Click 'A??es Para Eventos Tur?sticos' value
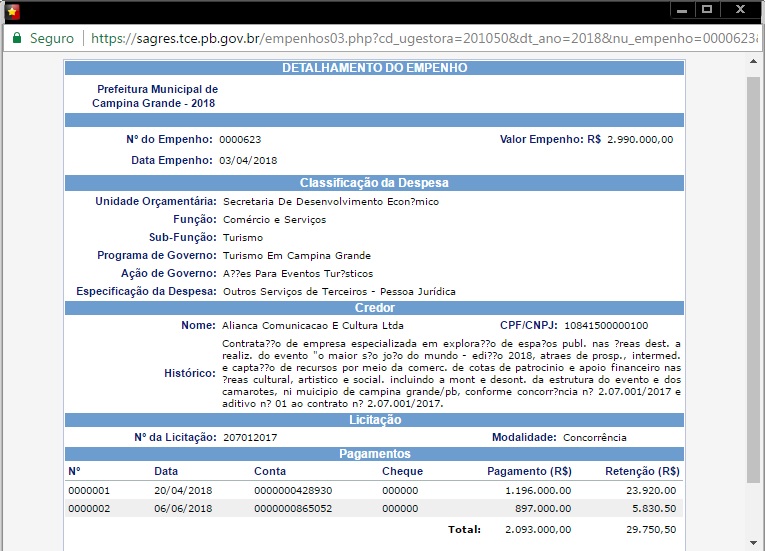765x551 pixels. pos(298,274)
